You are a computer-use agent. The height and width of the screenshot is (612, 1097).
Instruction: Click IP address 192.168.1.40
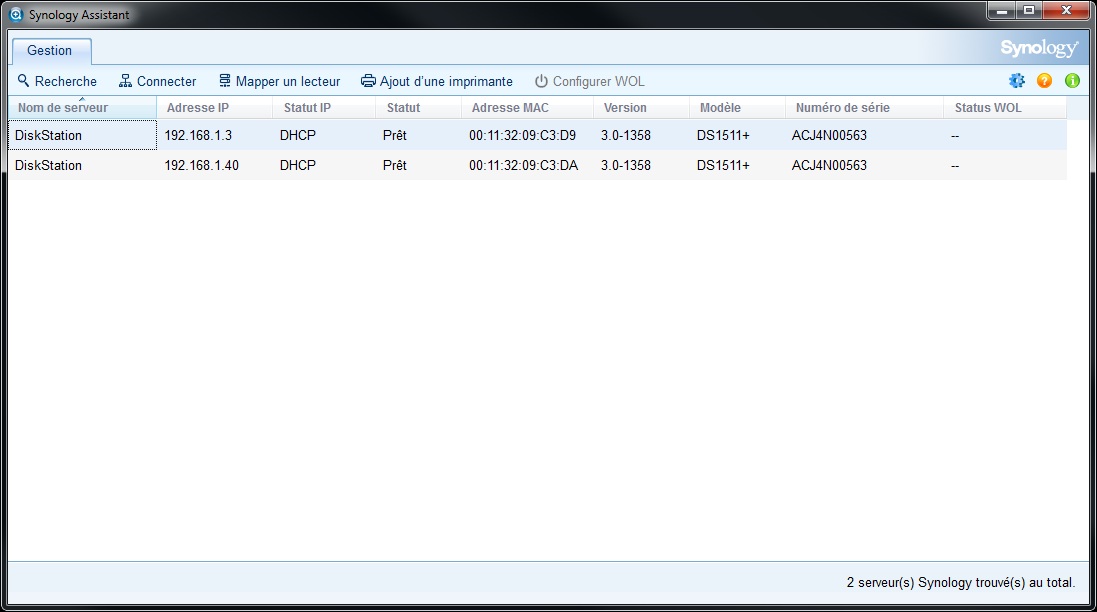[x=201, y=165]
